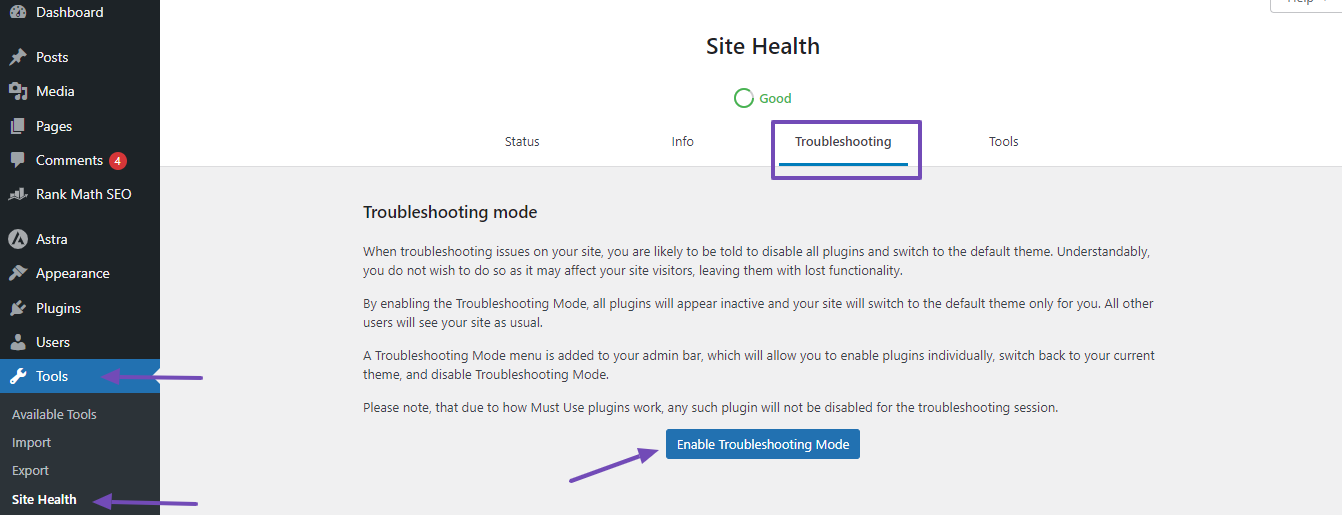Go to the Media library menu
Viewport: 1342px width, 515px height.
pos(80,91)
